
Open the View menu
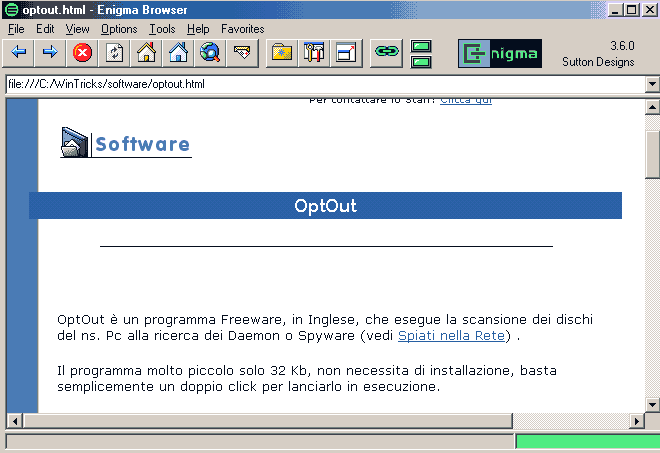[77, 29]
